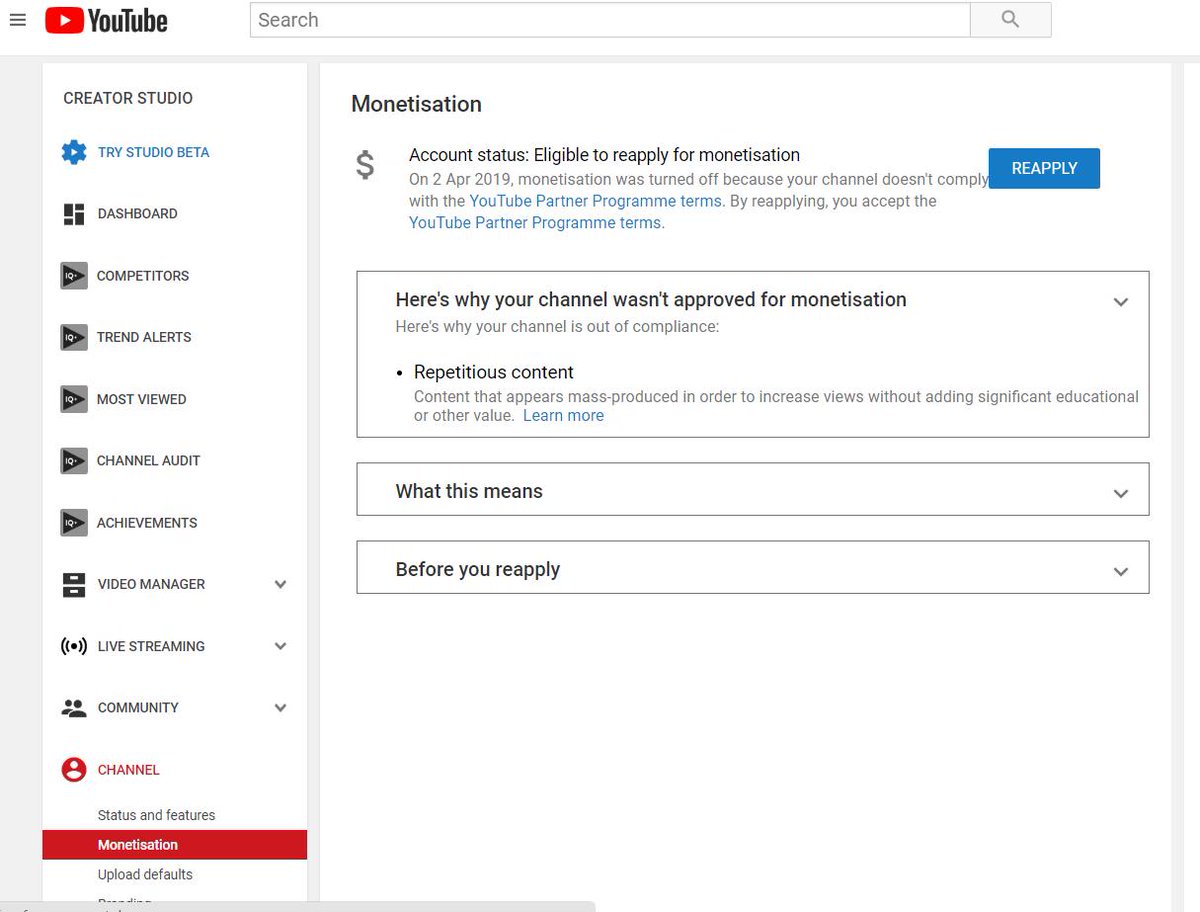Expand the 'What this means' section

tap(1121, 493)
